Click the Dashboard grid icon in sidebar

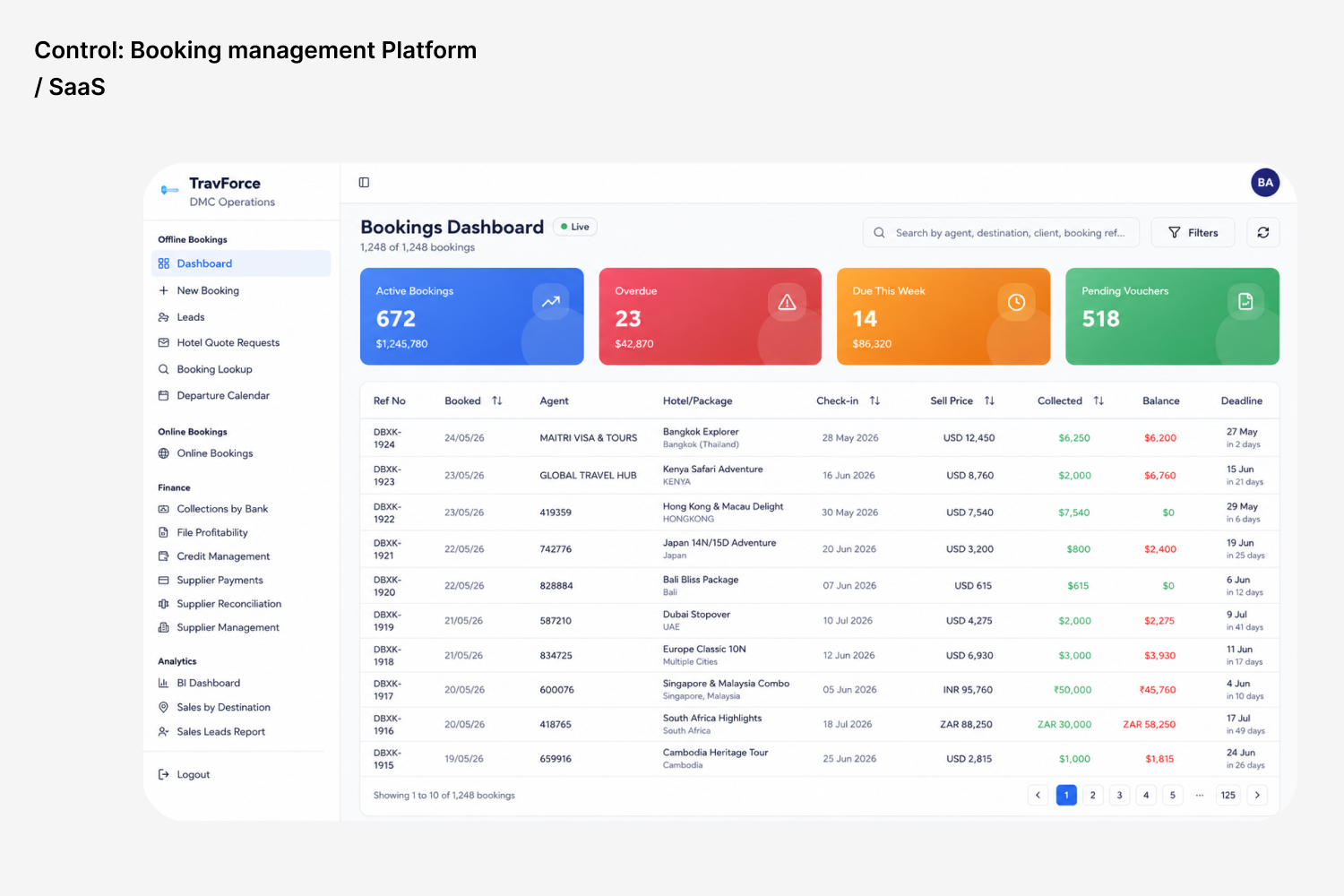(164, 263)
